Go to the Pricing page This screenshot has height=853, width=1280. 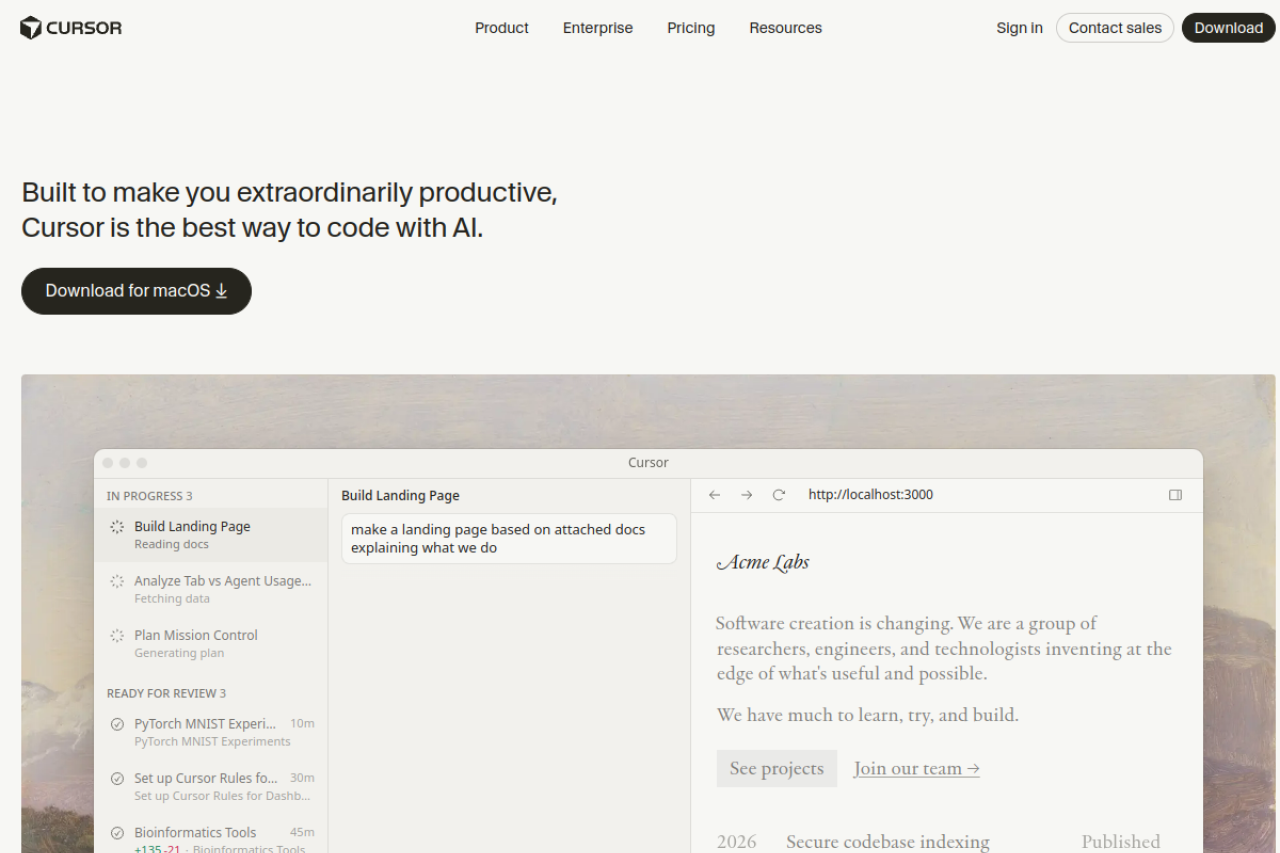[x=691, y=28]
